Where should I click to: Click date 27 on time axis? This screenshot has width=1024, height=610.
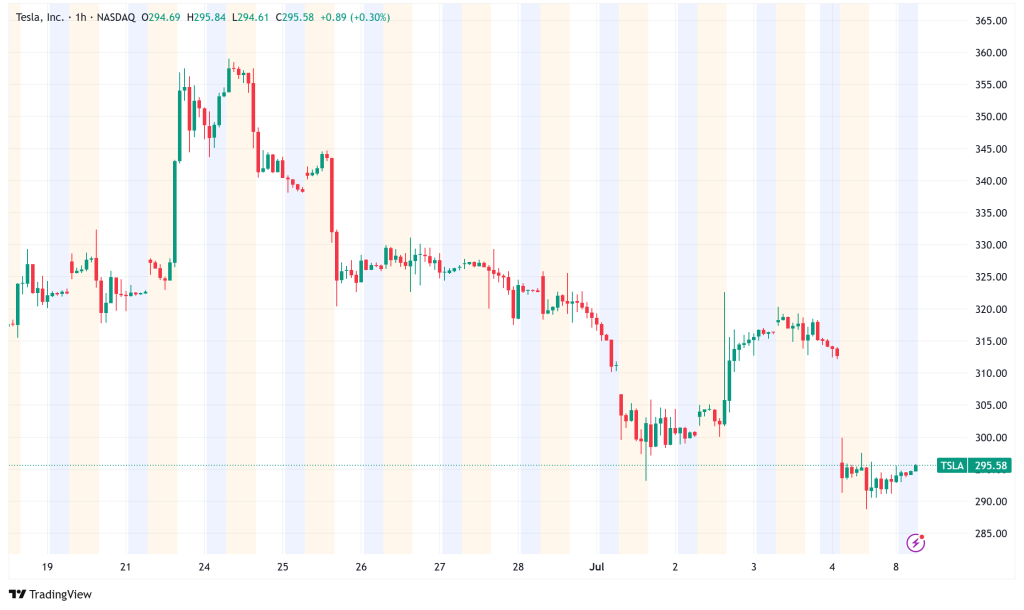pos(440,567)
